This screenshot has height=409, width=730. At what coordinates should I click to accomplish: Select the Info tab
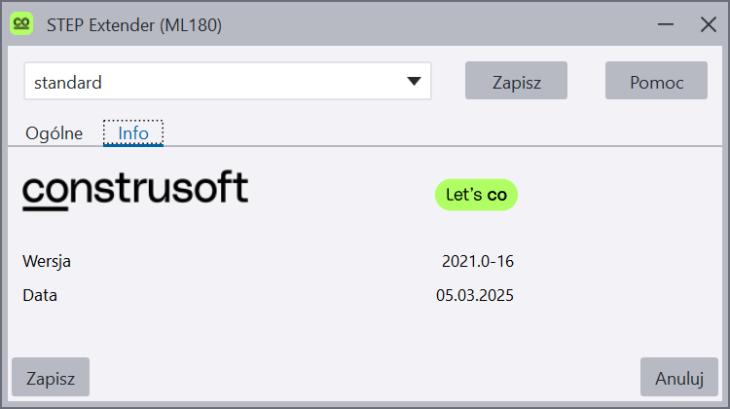click(x=133, y=133)
